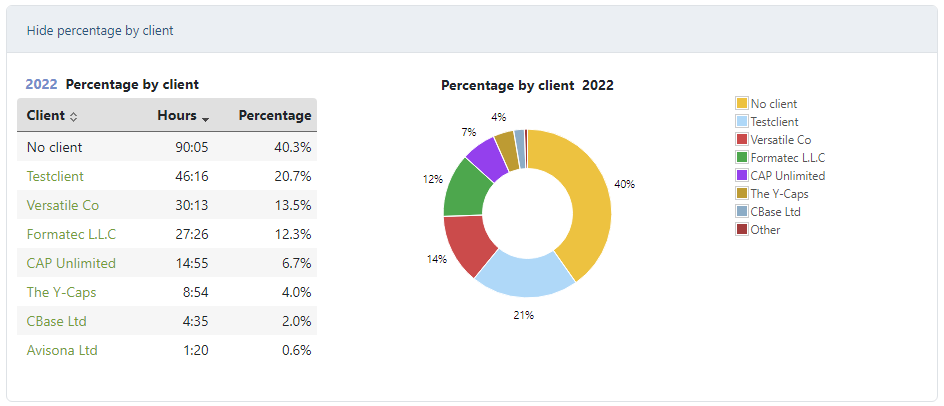
Task: Click the No client yellow legend swatch
Action: [742, 103]
